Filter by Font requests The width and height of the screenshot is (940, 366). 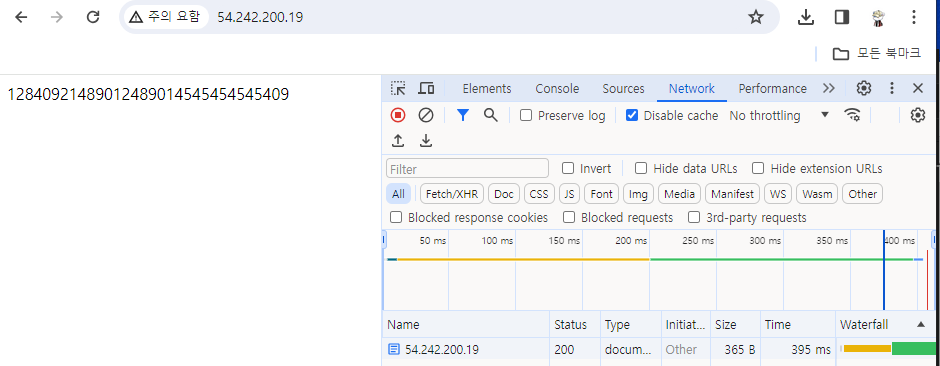click(x=601, y=193)
